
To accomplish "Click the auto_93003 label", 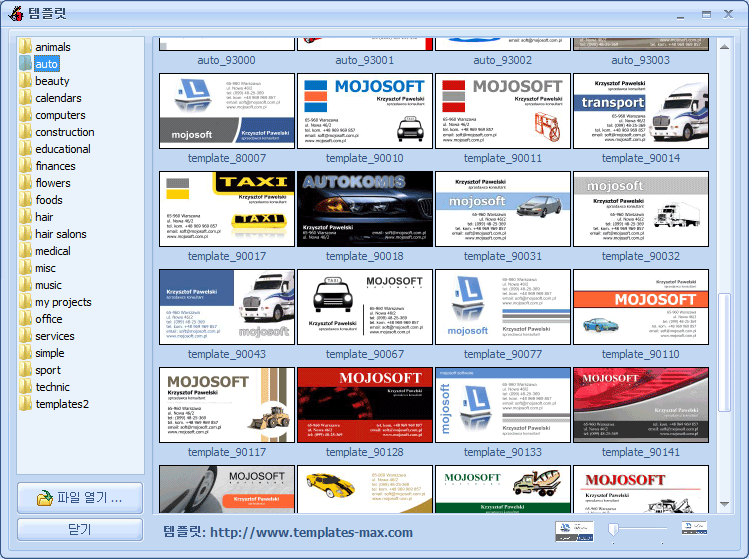I will 641,60.
